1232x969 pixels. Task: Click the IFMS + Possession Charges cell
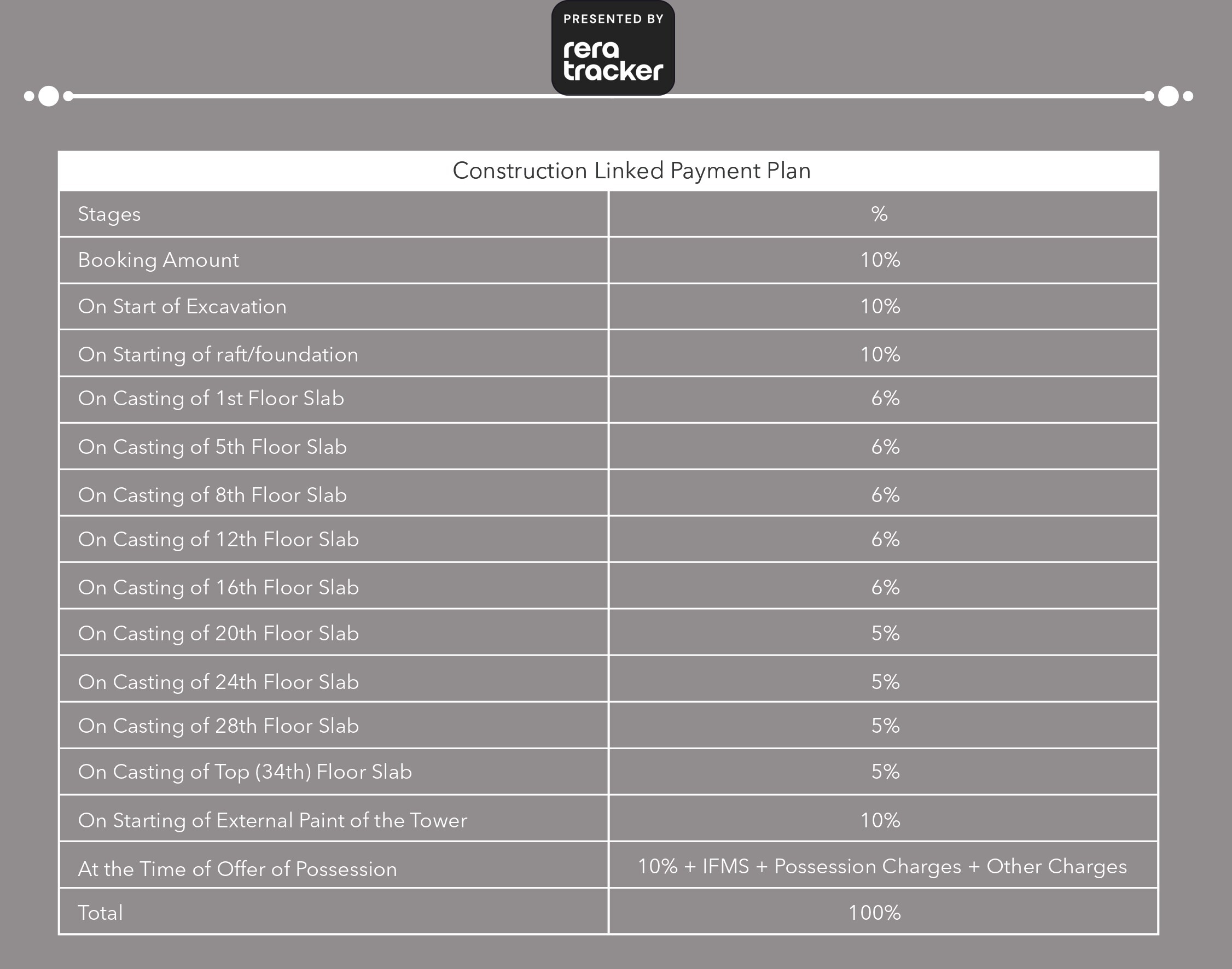click(x=882, y=866)
